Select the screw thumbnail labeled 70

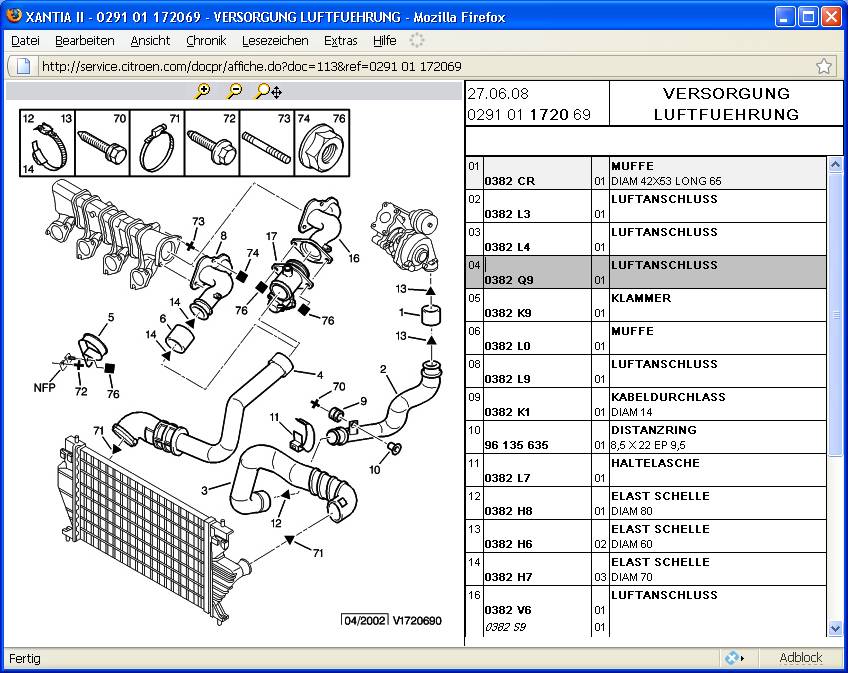102,143
